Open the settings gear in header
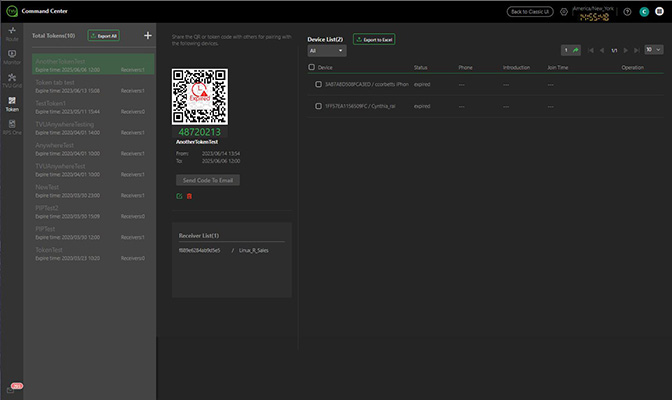 click(564, 12)
